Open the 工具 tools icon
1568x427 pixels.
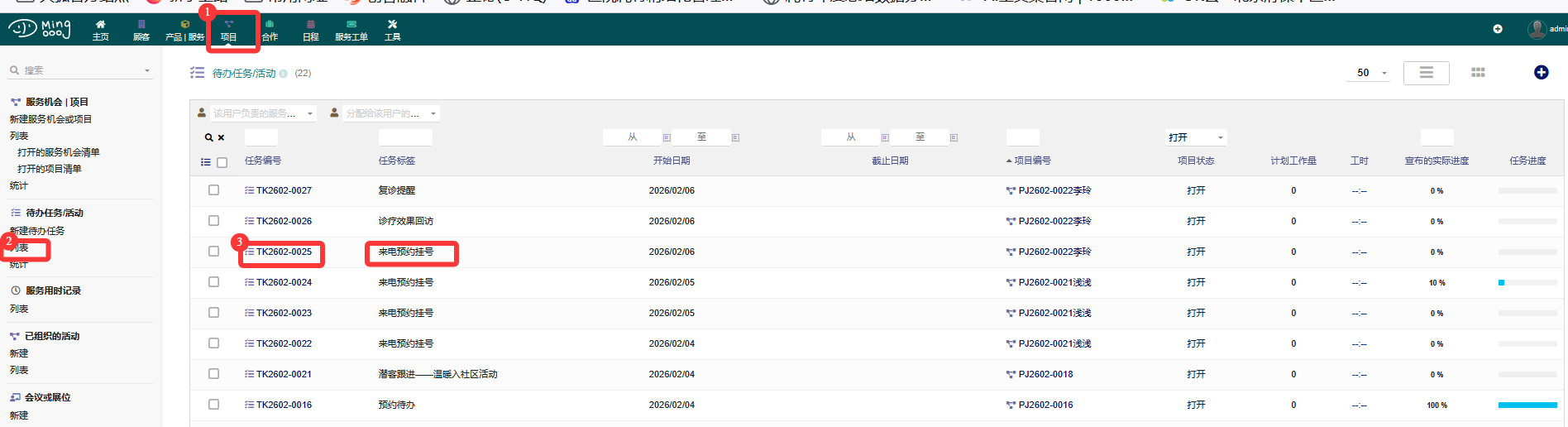point(392,25)
